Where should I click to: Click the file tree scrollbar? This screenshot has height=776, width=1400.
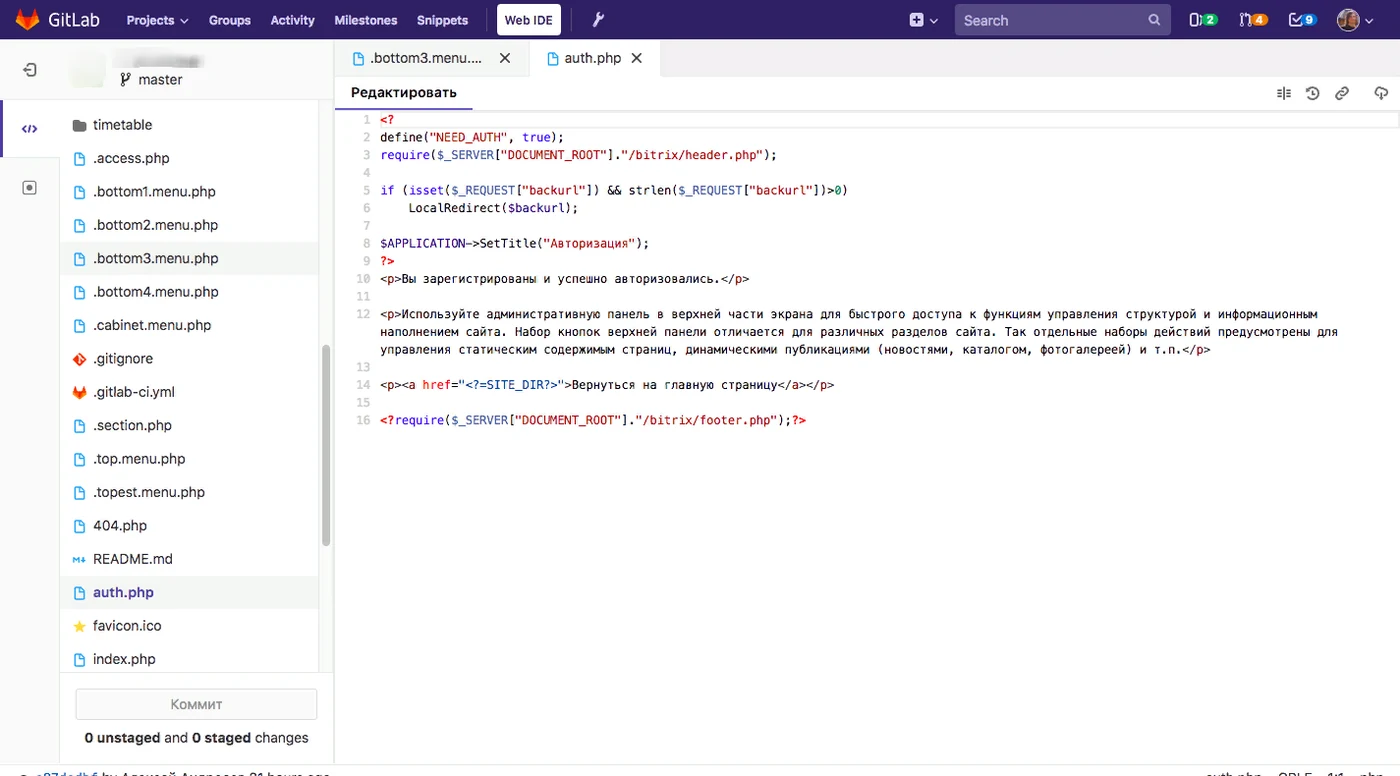pos(326,446)
